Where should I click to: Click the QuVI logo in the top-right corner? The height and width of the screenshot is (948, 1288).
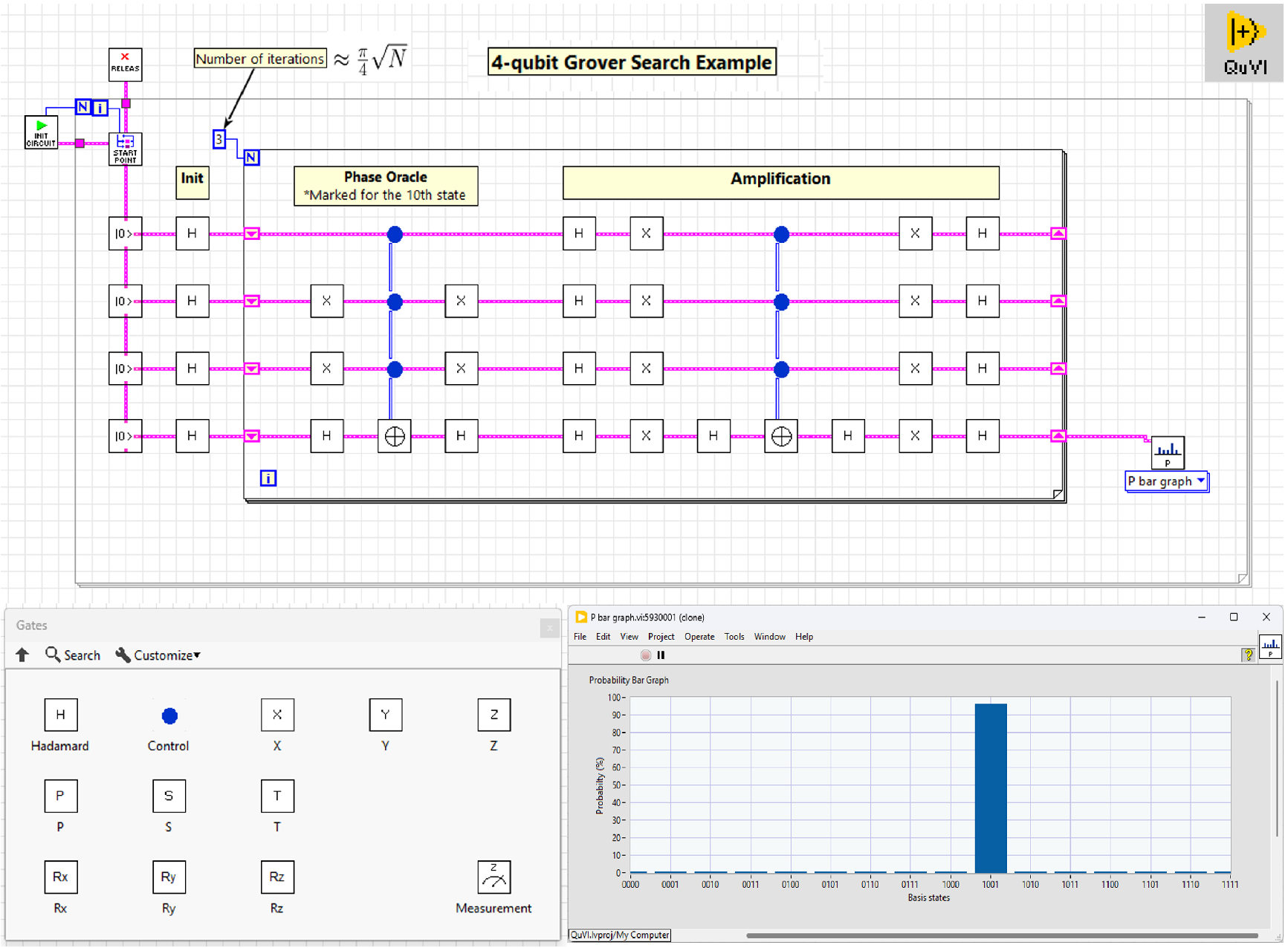point(1244,42)
